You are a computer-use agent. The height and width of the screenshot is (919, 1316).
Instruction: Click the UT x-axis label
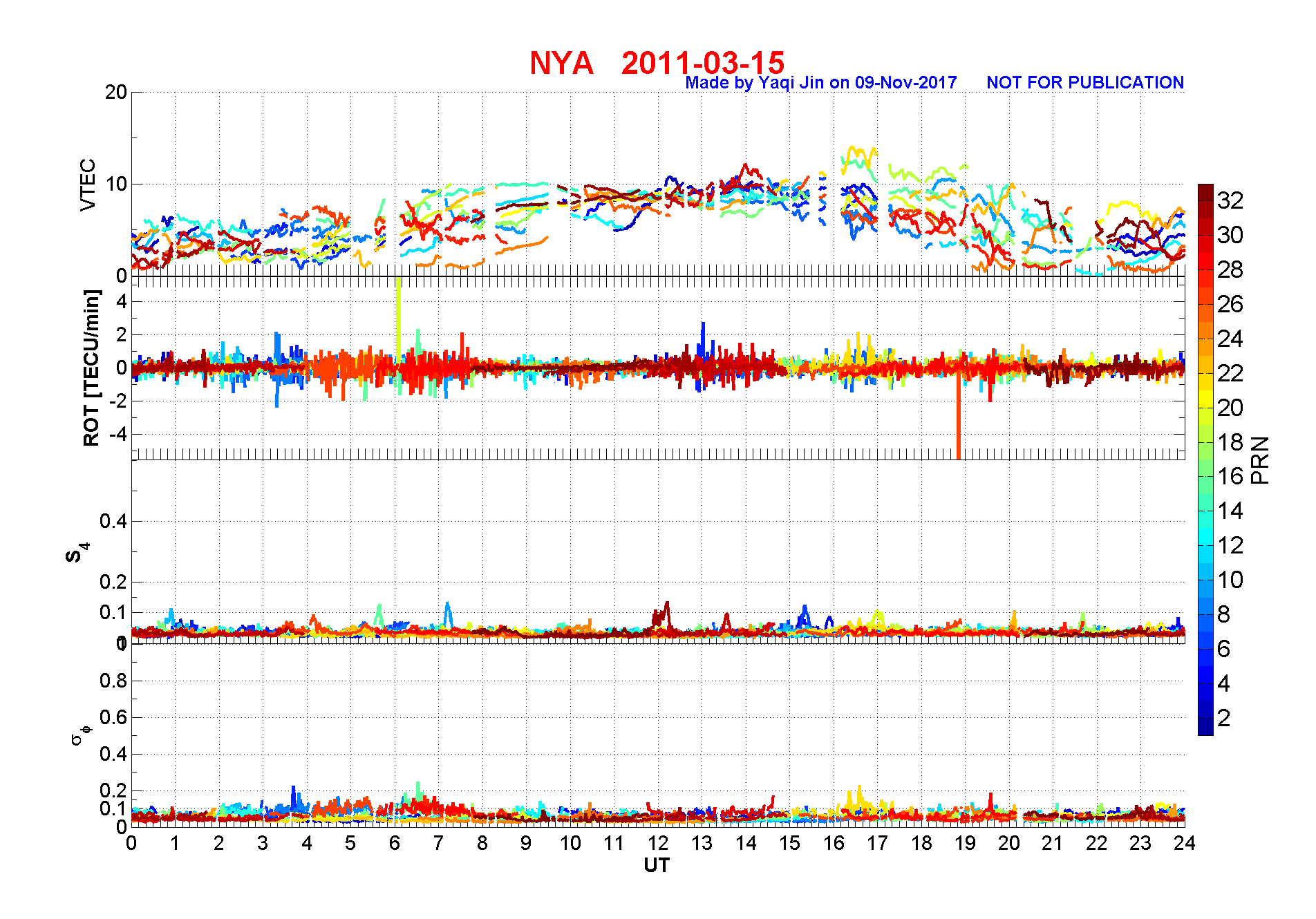click(x=657, y=865)
